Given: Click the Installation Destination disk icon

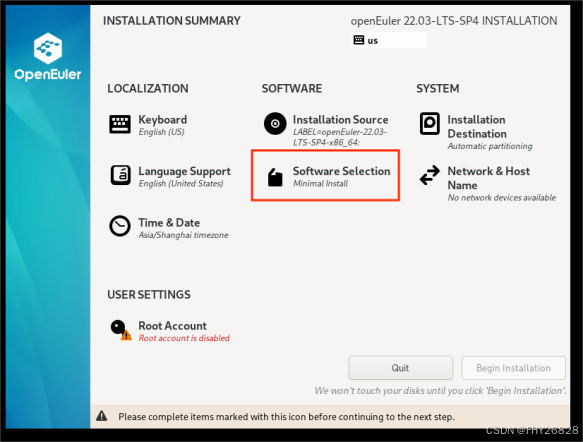Looking at the screenshot, I should coord(430,123).
